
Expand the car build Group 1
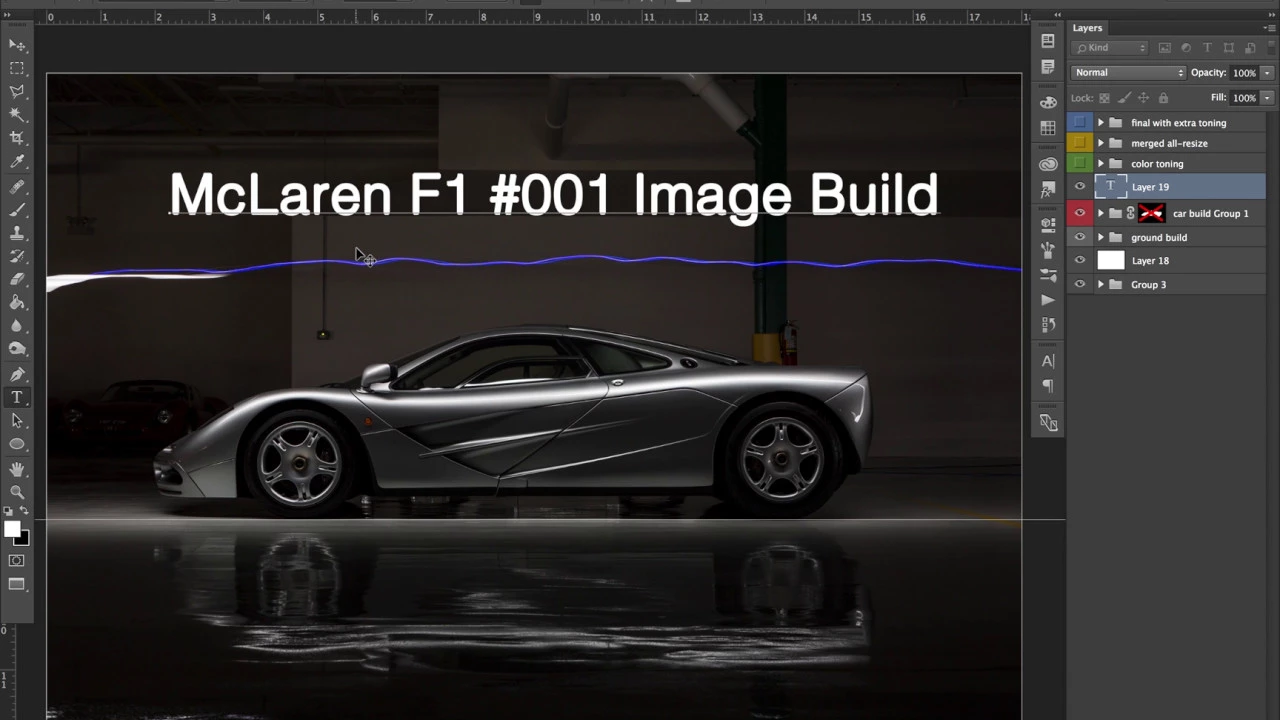[x=1101, y=213]
